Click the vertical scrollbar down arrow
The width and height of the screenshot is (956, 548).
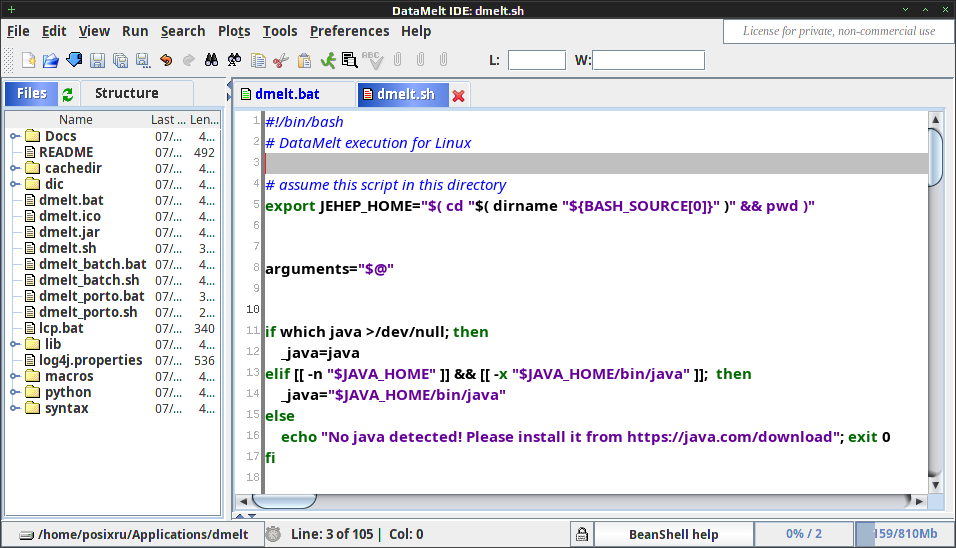tap(935, 485)
